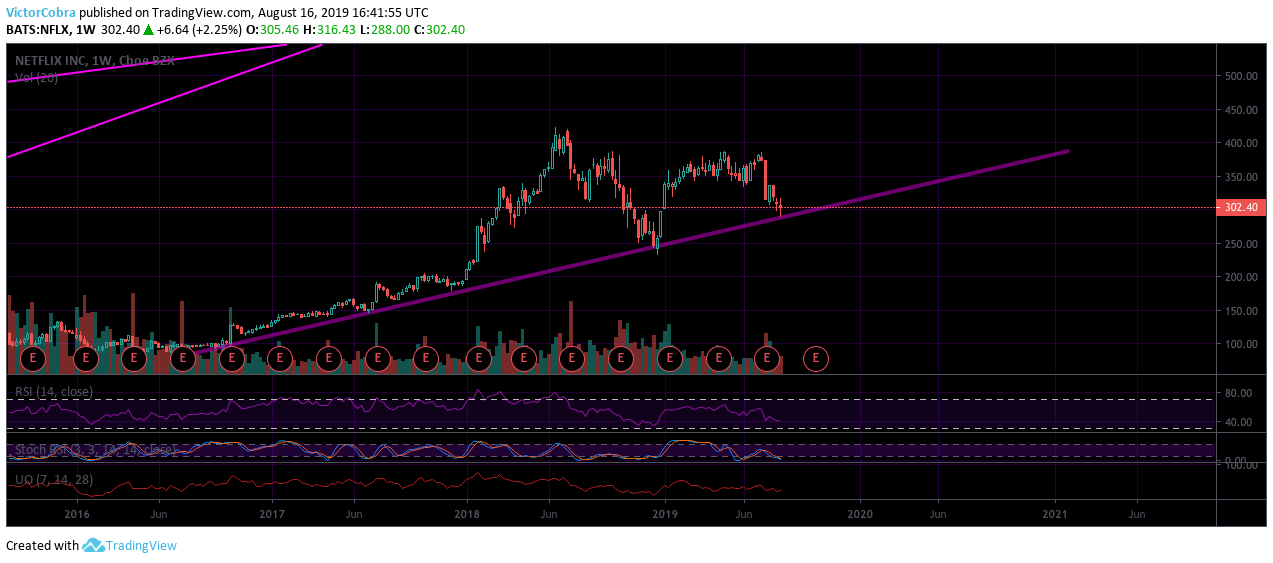The height and width of the screenshot is (563, 1273).
Task: Select the Vol (20) indicator label
Action: point(36,77)
